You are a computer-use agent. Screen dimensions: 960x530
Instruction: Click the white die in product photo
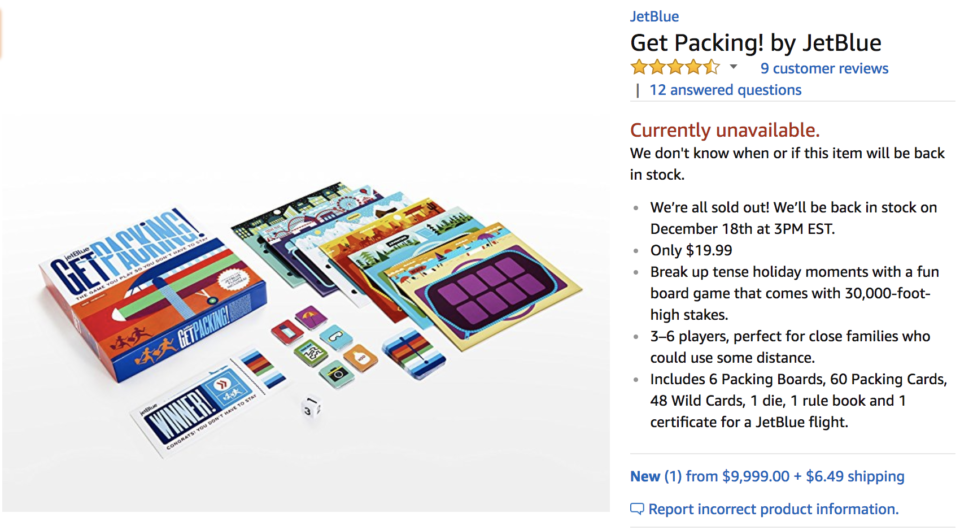(311, 407)
